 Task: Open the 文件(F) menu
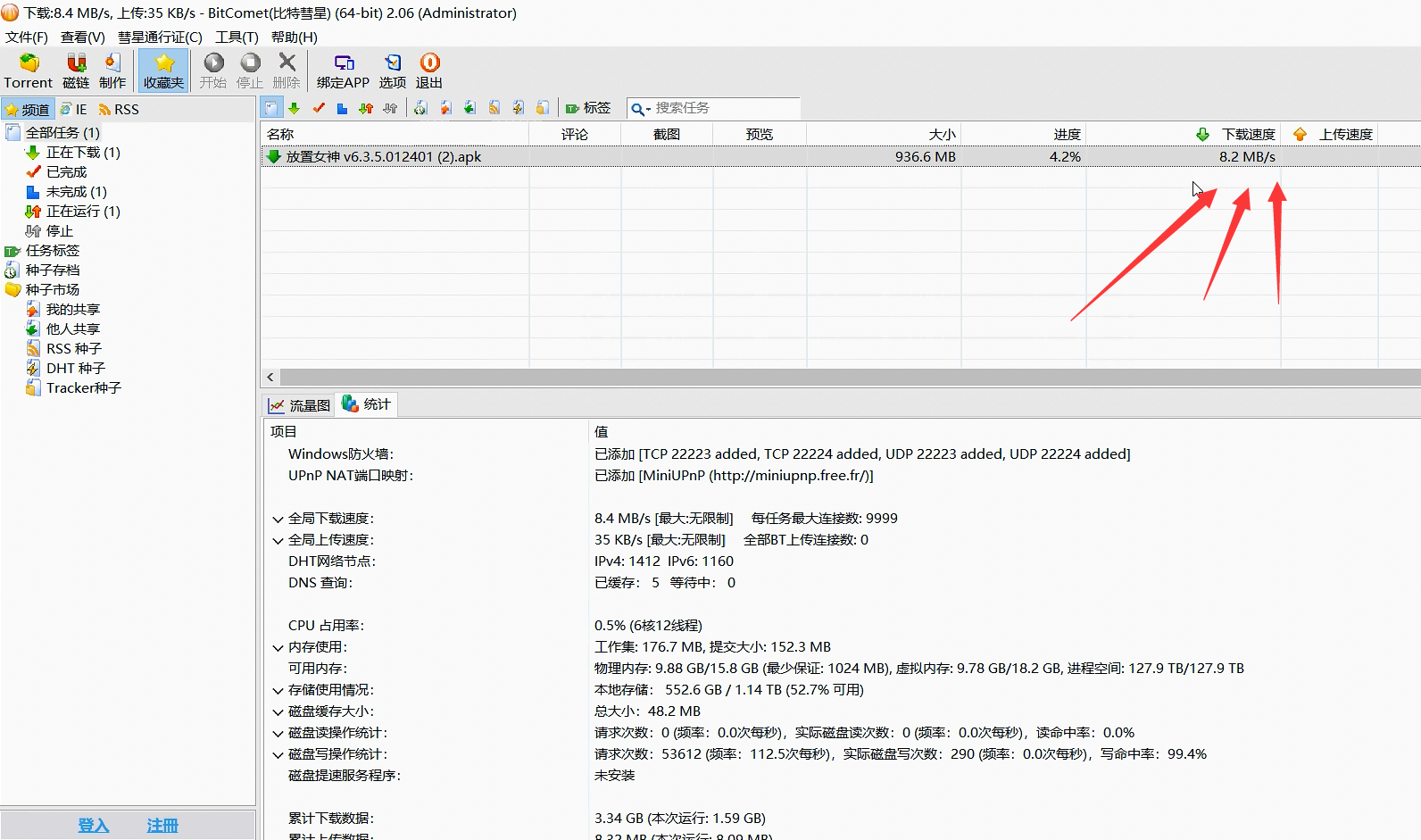pos(27,37)
